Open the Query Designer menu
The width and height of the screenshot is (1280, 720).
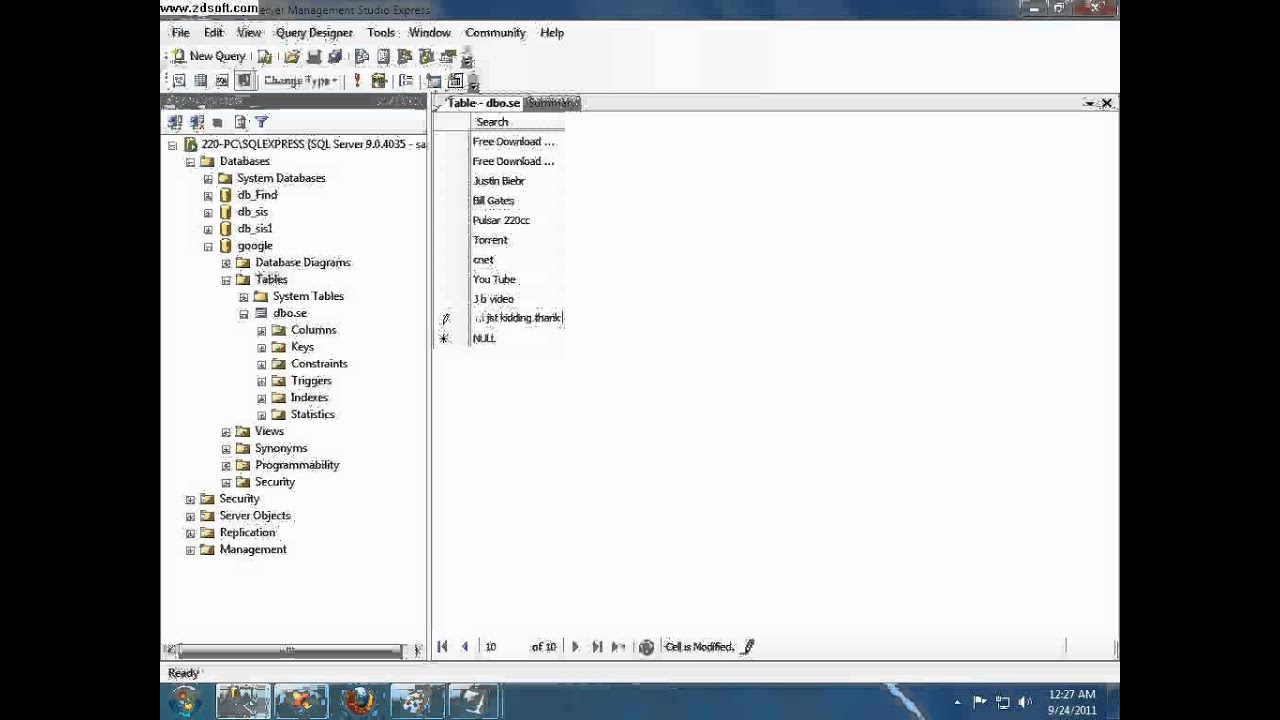314,33
